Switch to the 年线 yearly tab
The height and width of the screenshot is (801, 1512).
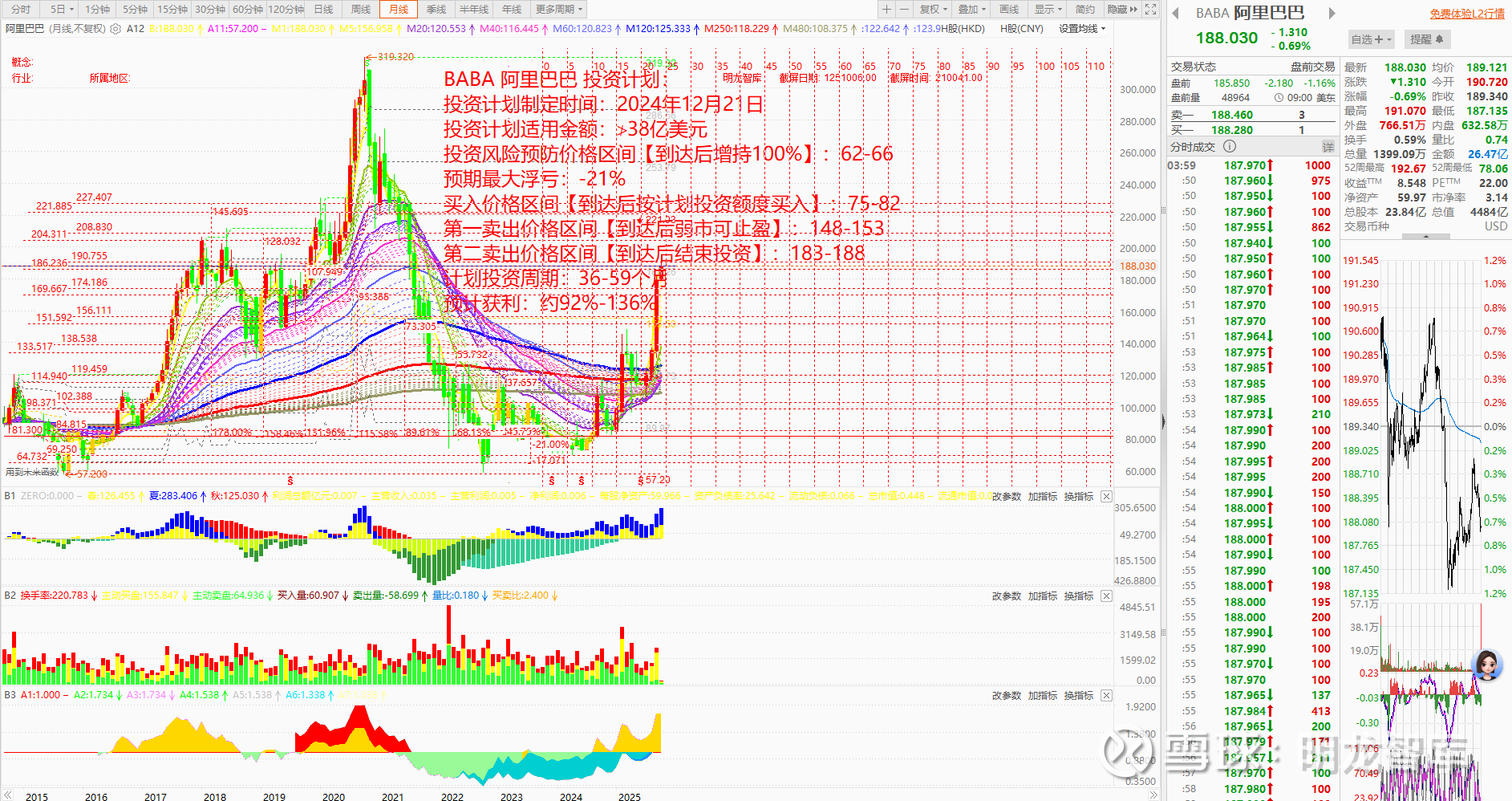[512, 10]
